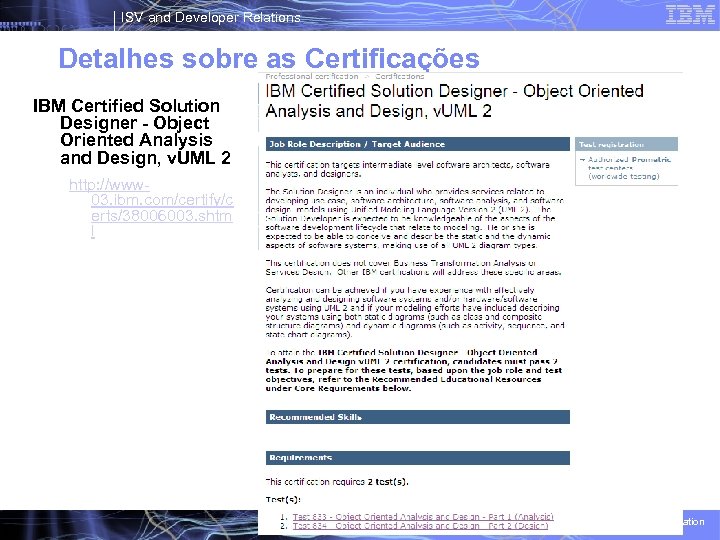
Task: Click the webpage title IBM Certified Solution Designer
Action: coord(454,101)
